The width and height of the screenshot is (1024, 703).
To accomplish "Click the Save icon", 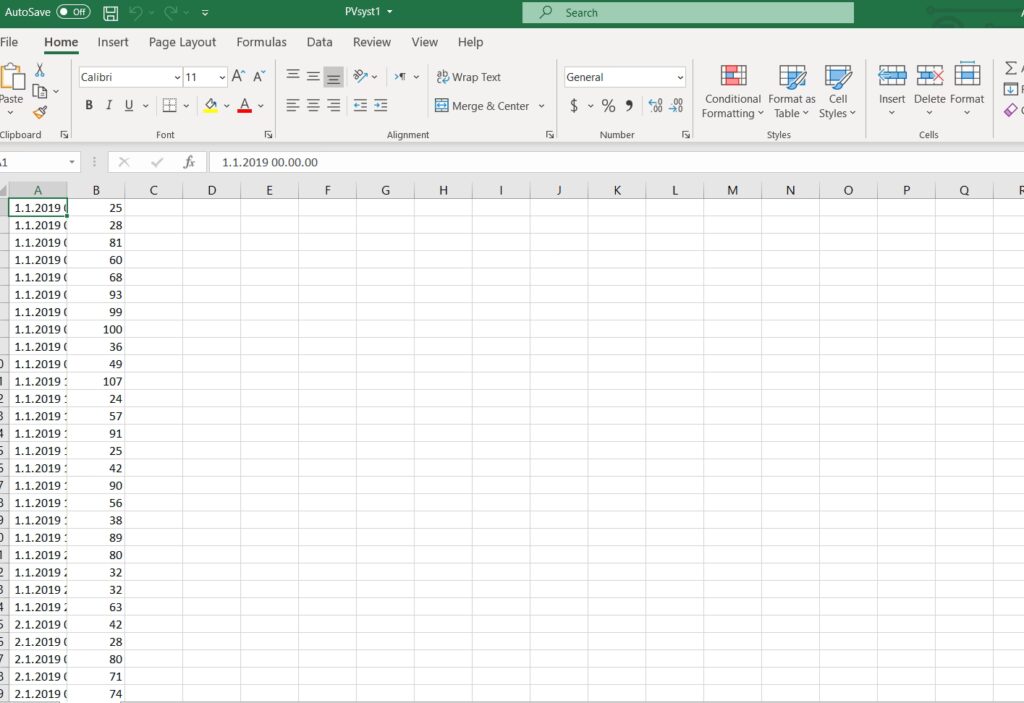I will [x=110, y=12].
